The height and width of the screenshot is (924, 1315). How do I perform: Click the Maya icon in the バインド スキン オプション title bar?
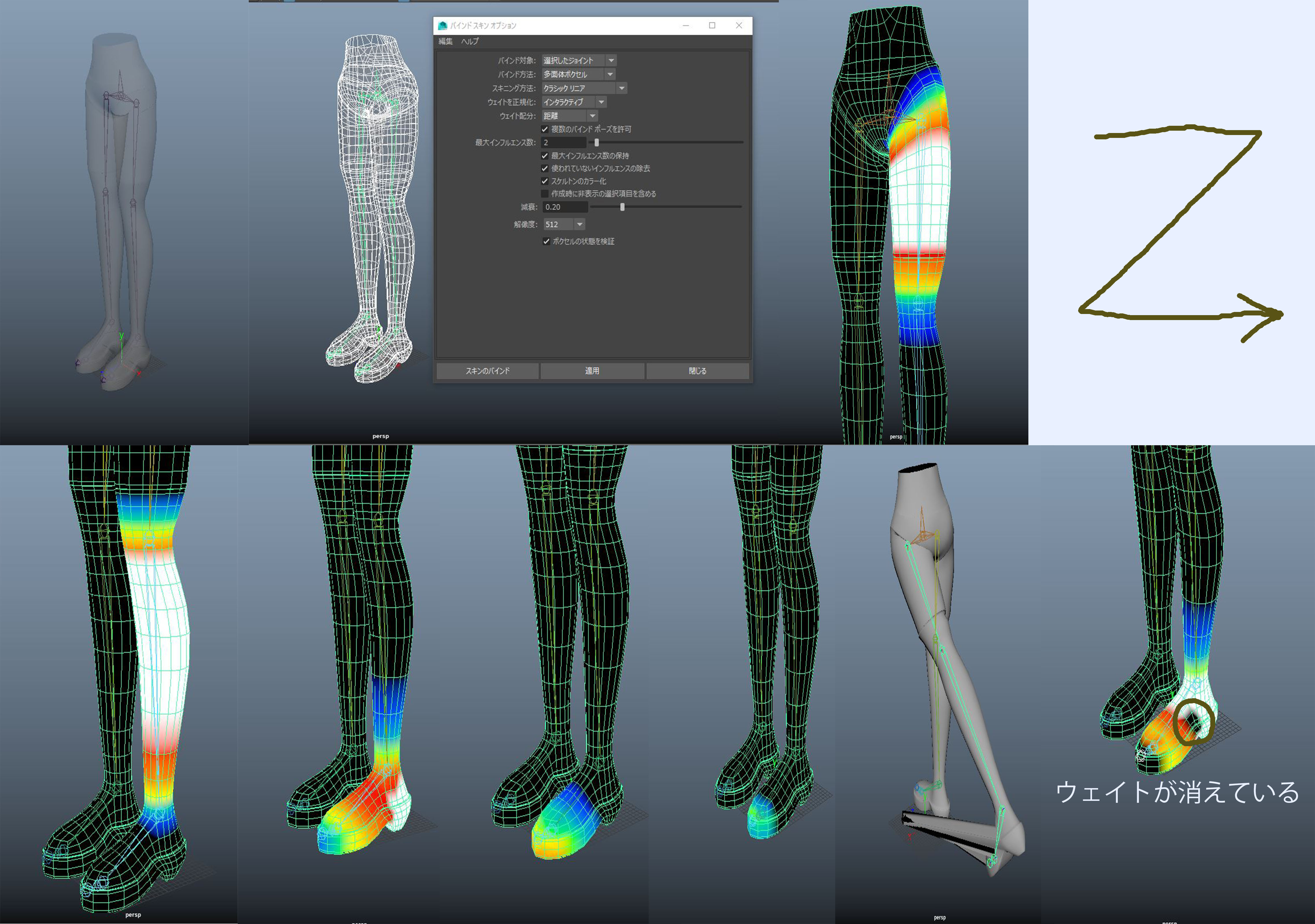click(x=442, y=26)
